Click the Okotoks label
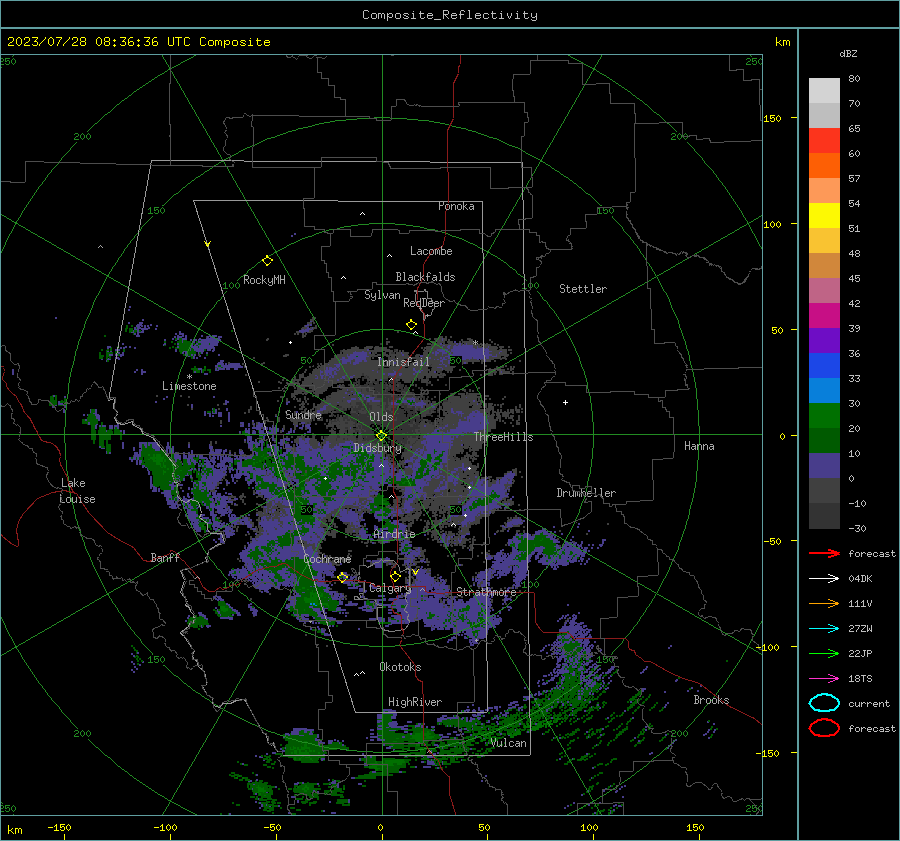The width and height of the screenshot is (900, 841). (400, 667)
